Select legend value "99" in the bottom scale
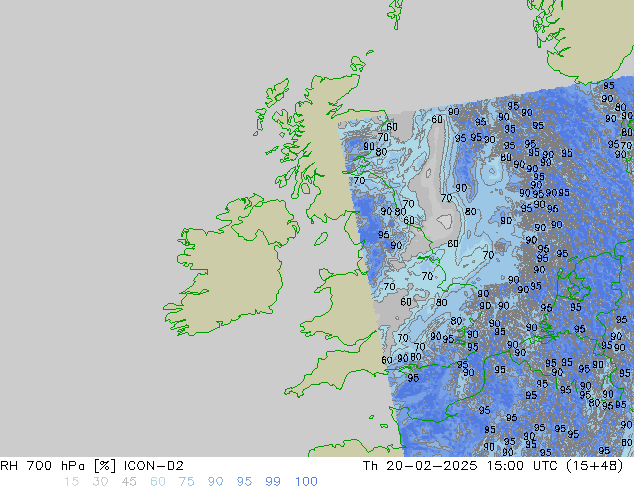The height and width of the screenshot is (490, 634). (273, 482)
